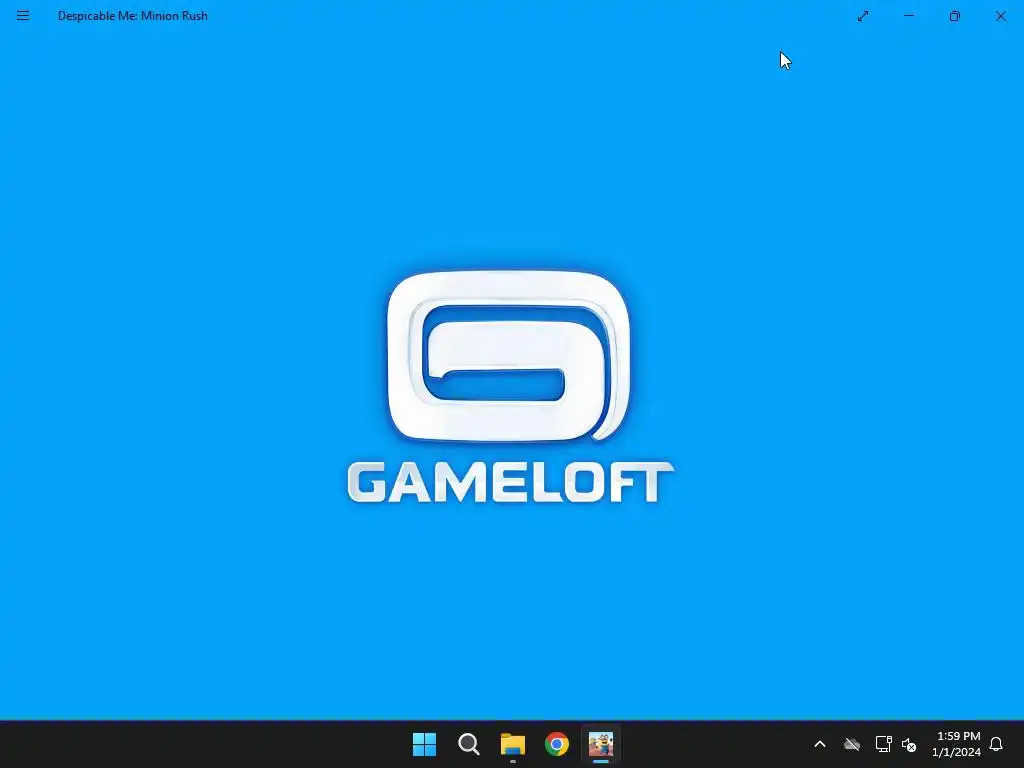1024x768 pixels.
Task: Close the Despicable Me: Minion Rush window
Action: (x=1000, y=16)
